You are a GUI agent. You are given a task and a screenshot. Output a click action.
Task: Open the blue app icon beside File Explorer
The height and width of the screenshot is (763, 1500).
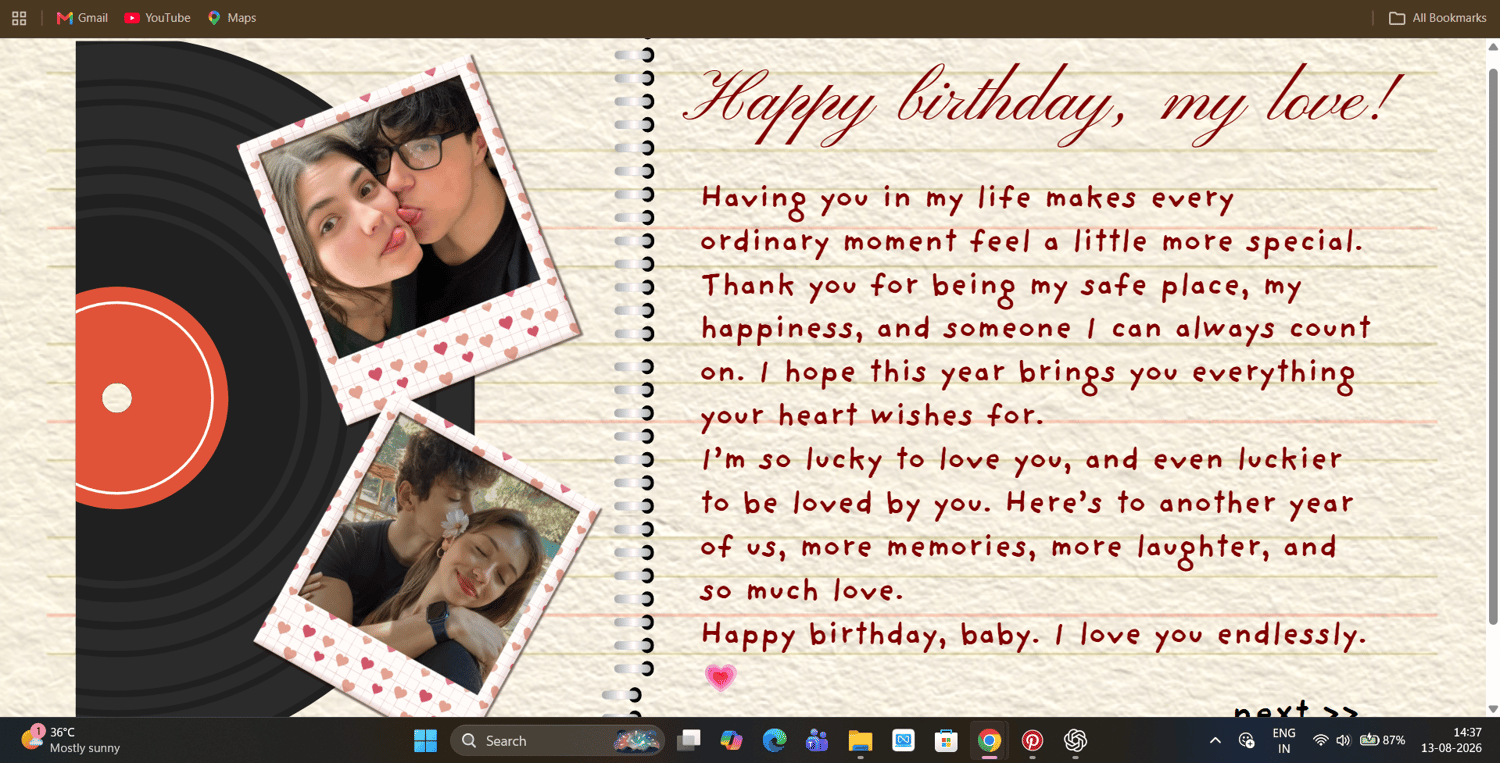903,740
